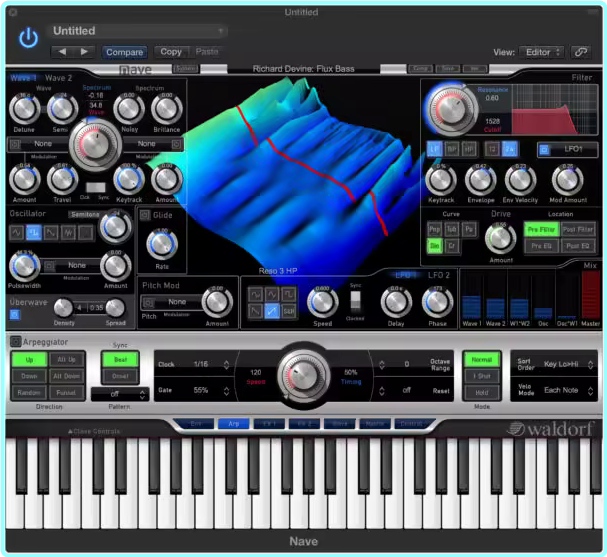The height and width of the screenshot is (557, 607).
Task: Switch to the LFO 2 tab
Action: (439, 275)
